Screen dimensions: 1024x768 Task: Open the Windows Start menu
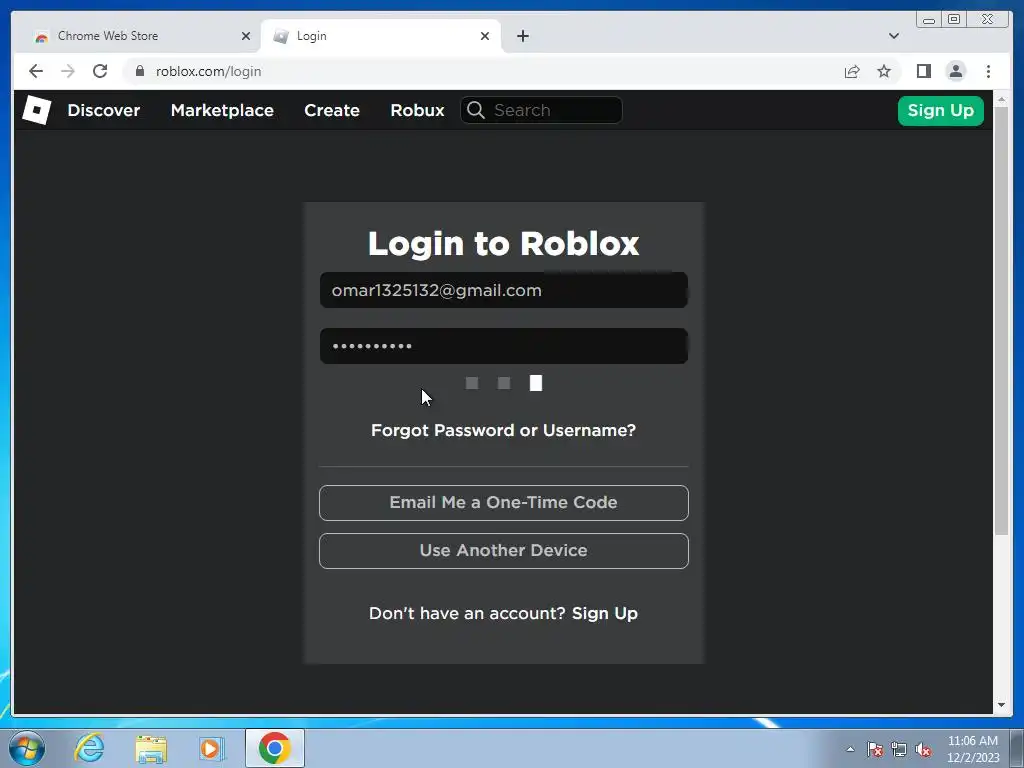[x=27, y=748]
